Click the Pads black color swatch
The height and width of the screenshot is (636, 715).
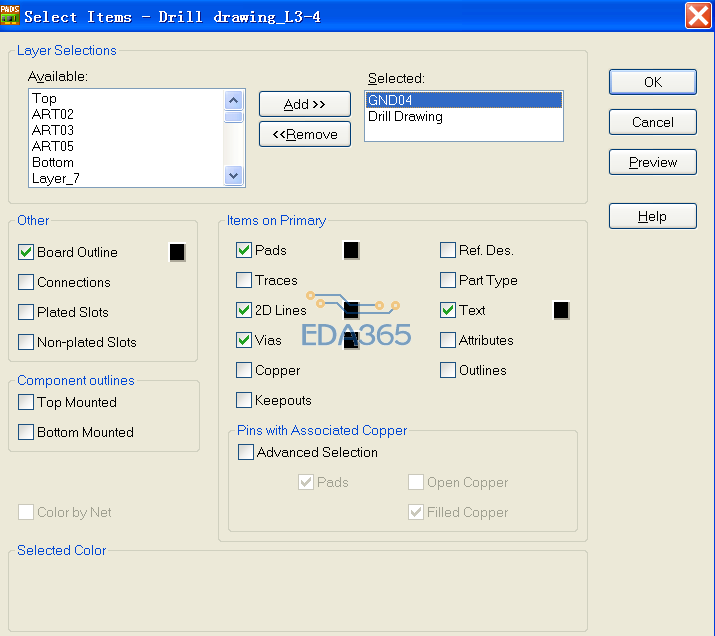[x=351, y=250]
